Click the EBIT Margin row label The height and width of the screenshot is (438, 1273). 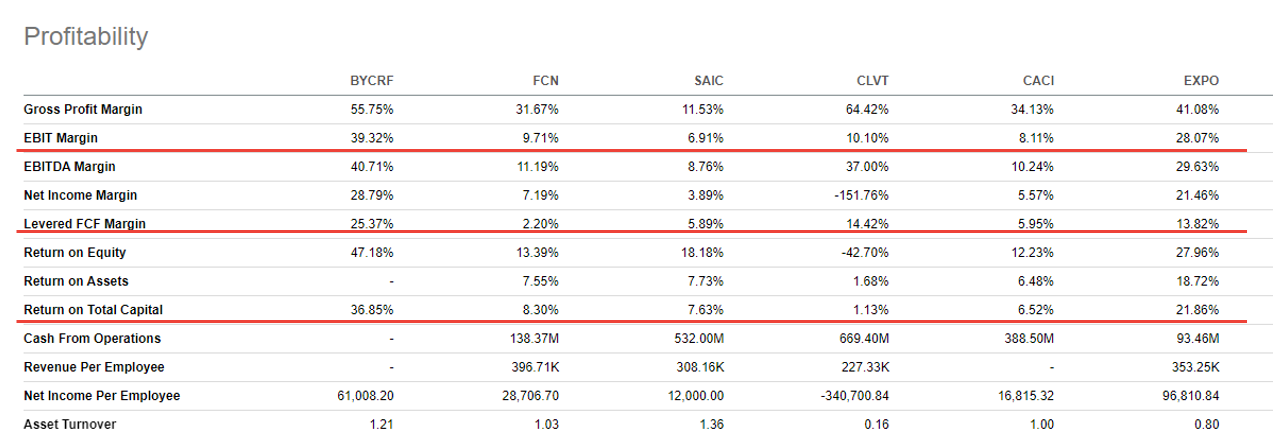coord(61,138)
